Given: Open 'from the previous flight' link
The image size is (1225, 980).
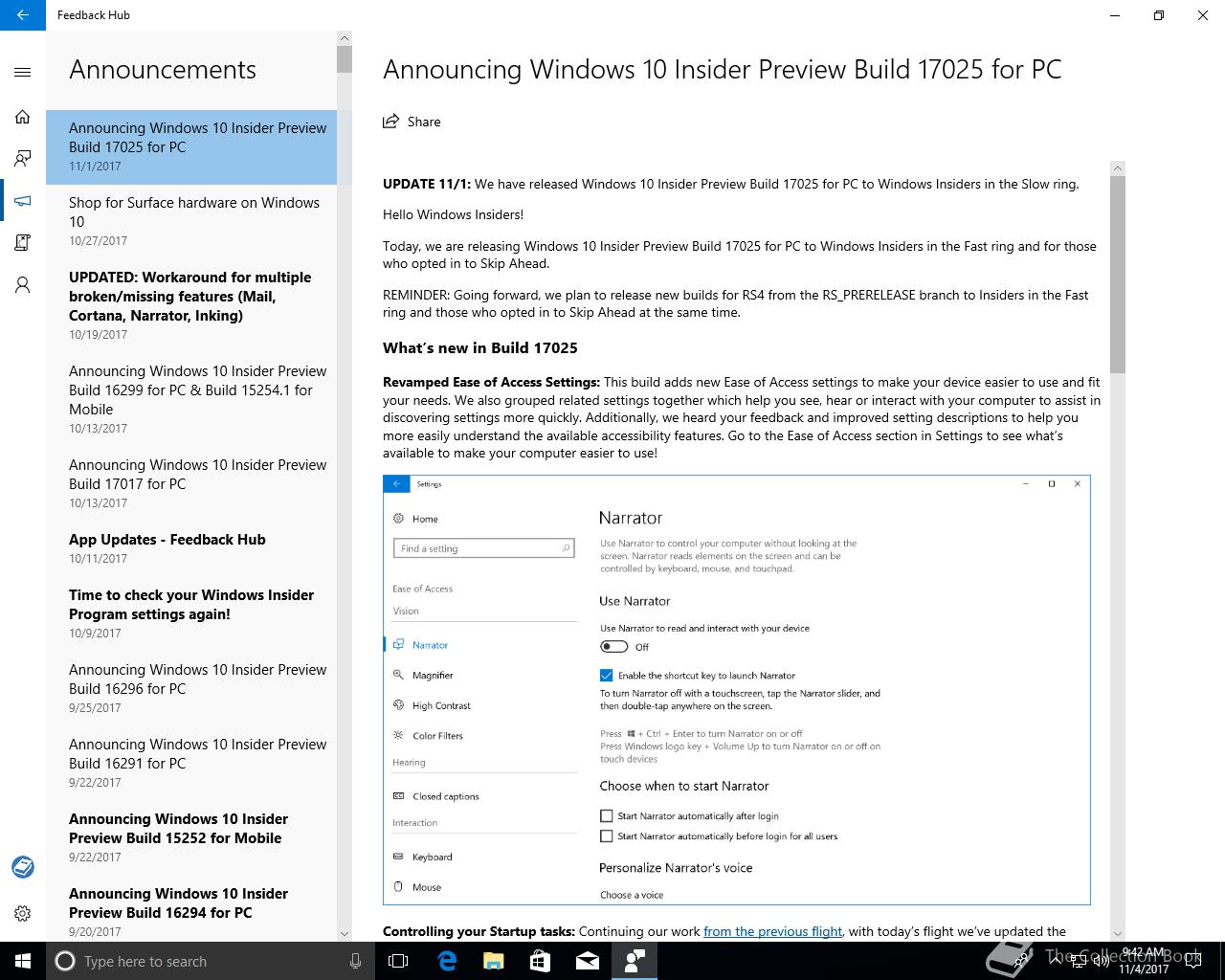Looking at the screenshot, I should coord(772,931).
